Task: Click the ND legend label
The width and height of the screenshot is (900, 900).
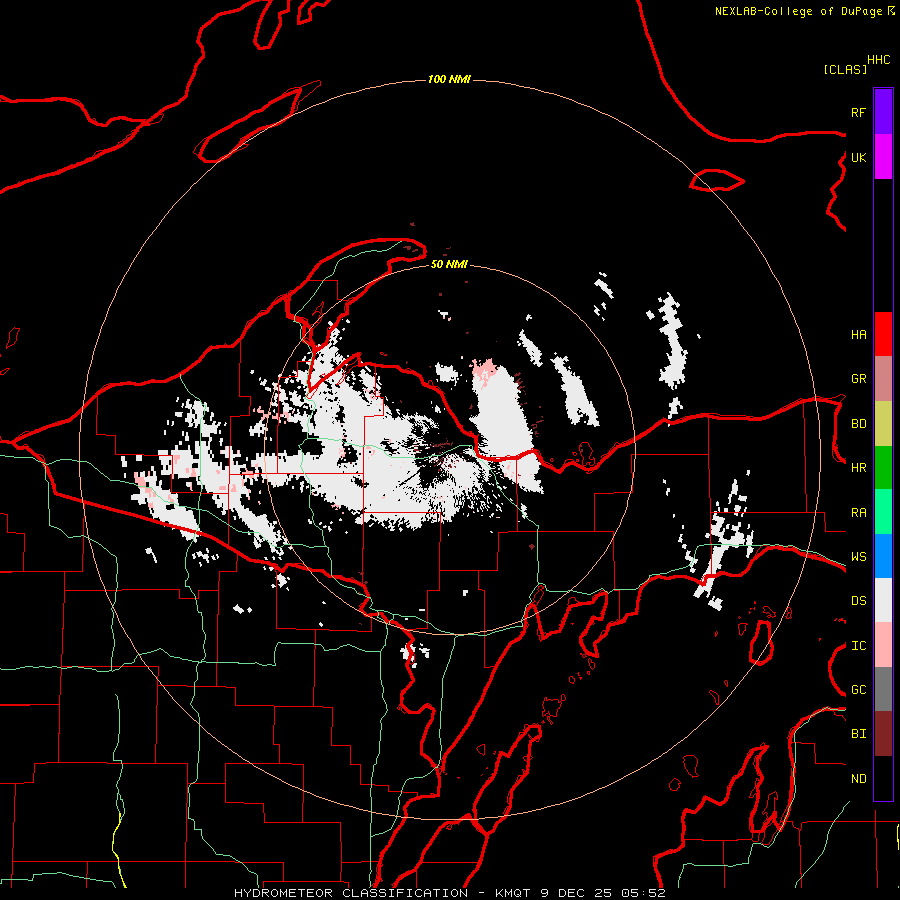Action: [858, 779]
